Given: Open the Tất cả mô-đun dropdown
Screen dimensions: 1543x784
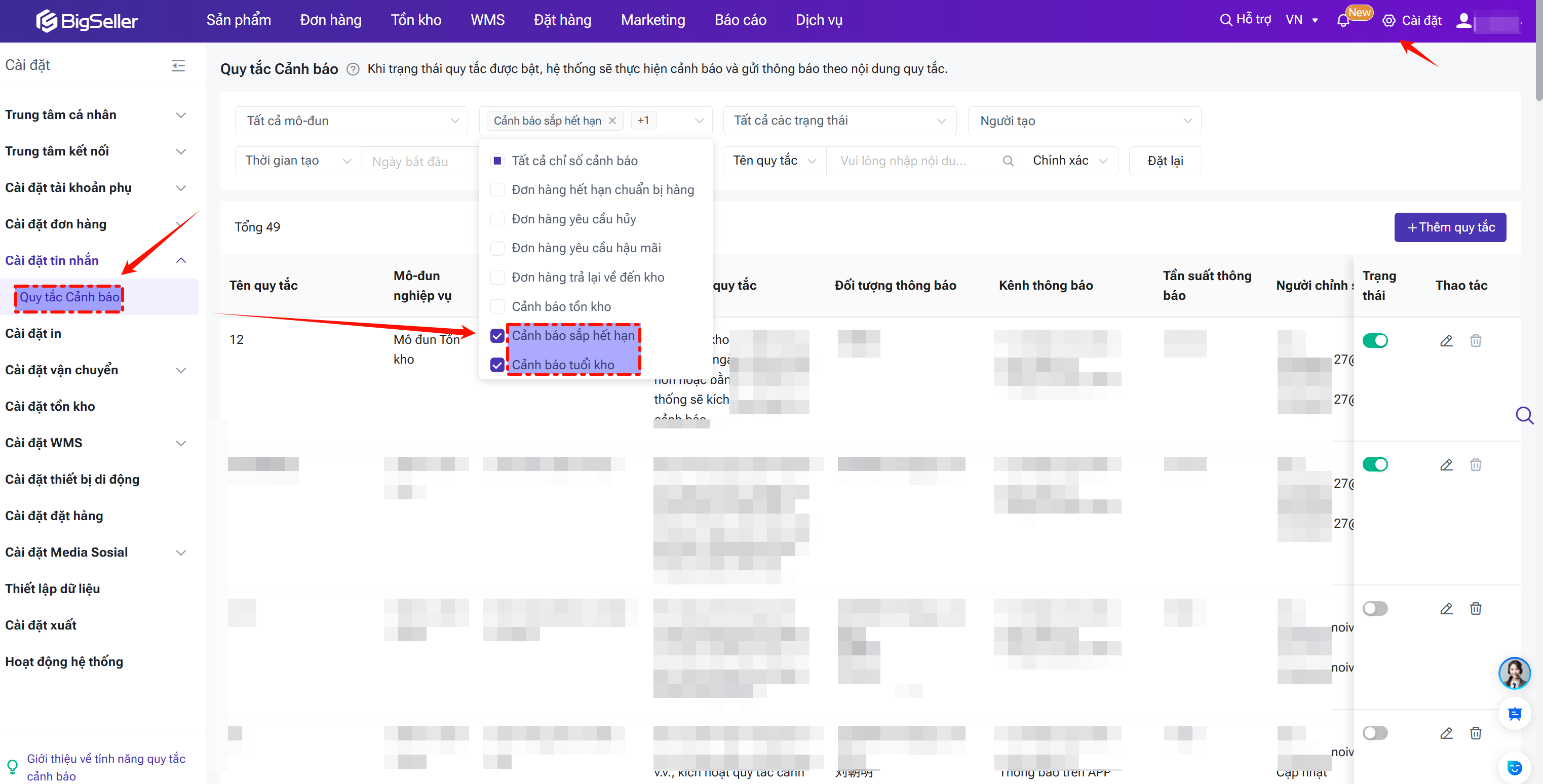Looking at the screenshot, I should (351, 121).
